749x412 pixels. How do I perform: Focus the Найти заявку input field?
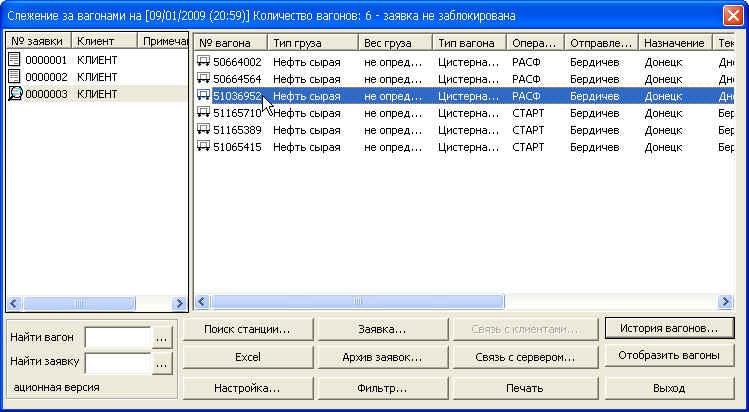click(x=118, y=363)
